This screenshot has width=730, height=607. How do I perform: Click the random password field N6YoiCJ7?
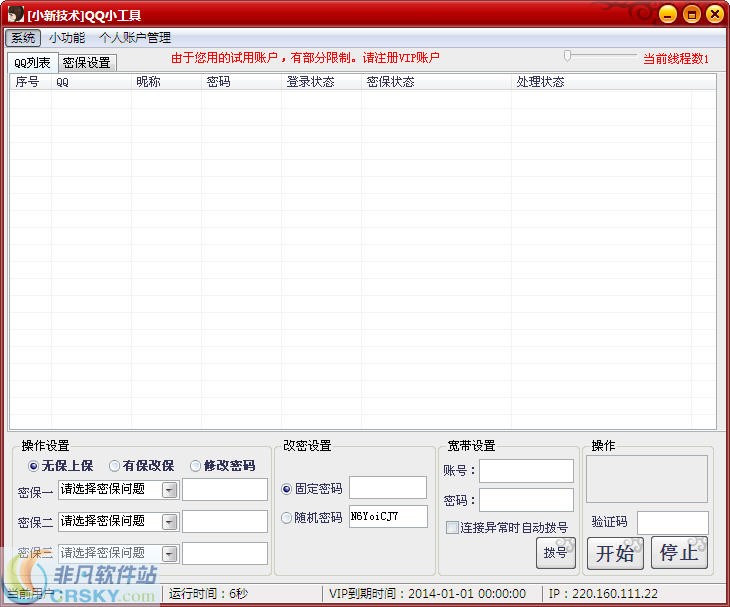click(388, 517)
